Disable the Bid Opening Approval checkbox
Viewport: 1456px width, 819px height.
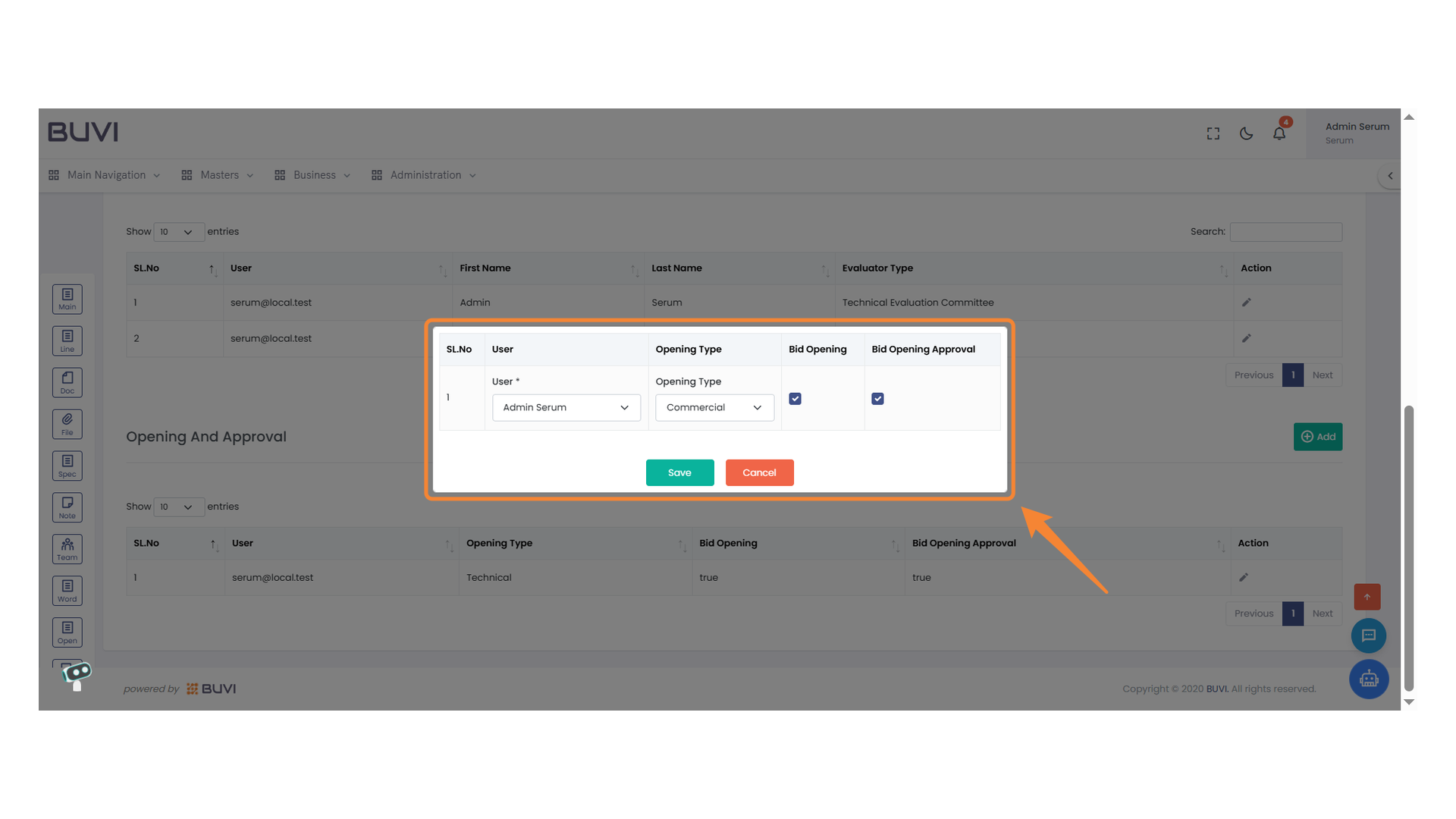coord(877,398)
